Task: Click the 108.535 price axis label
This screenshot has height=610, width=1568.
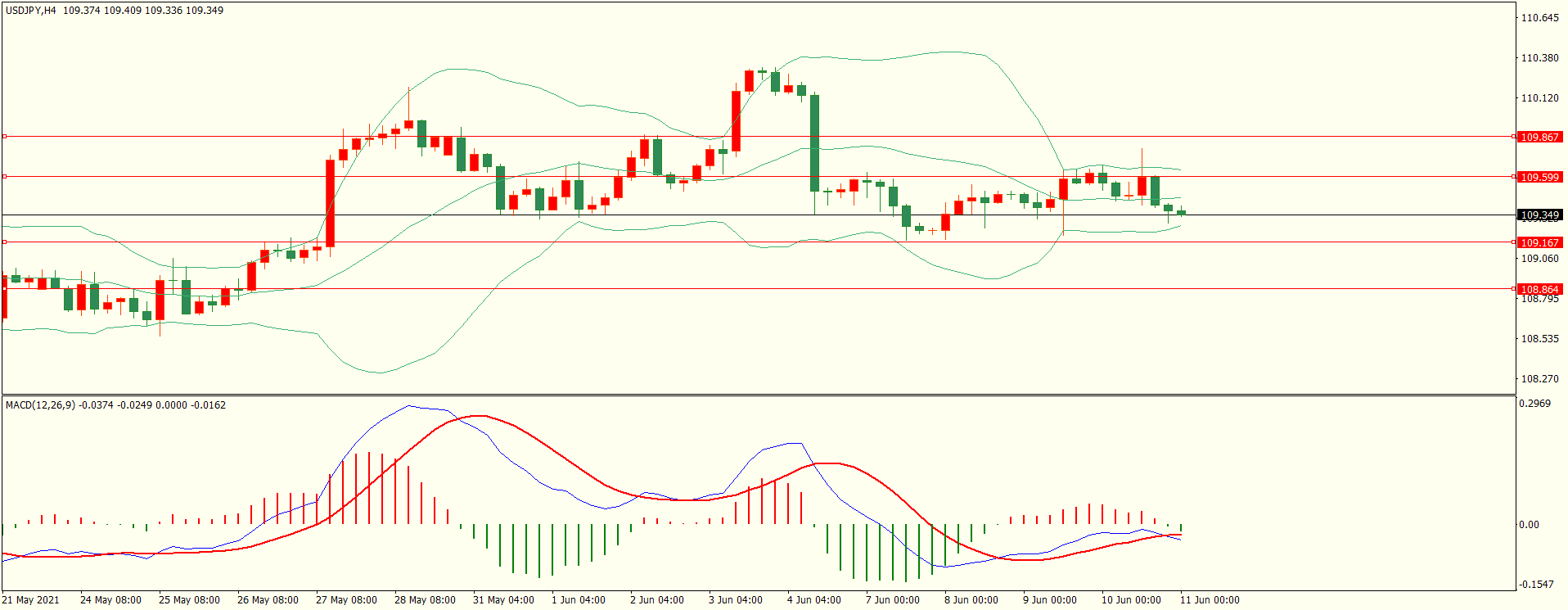Action: [x=1539, y=339]
